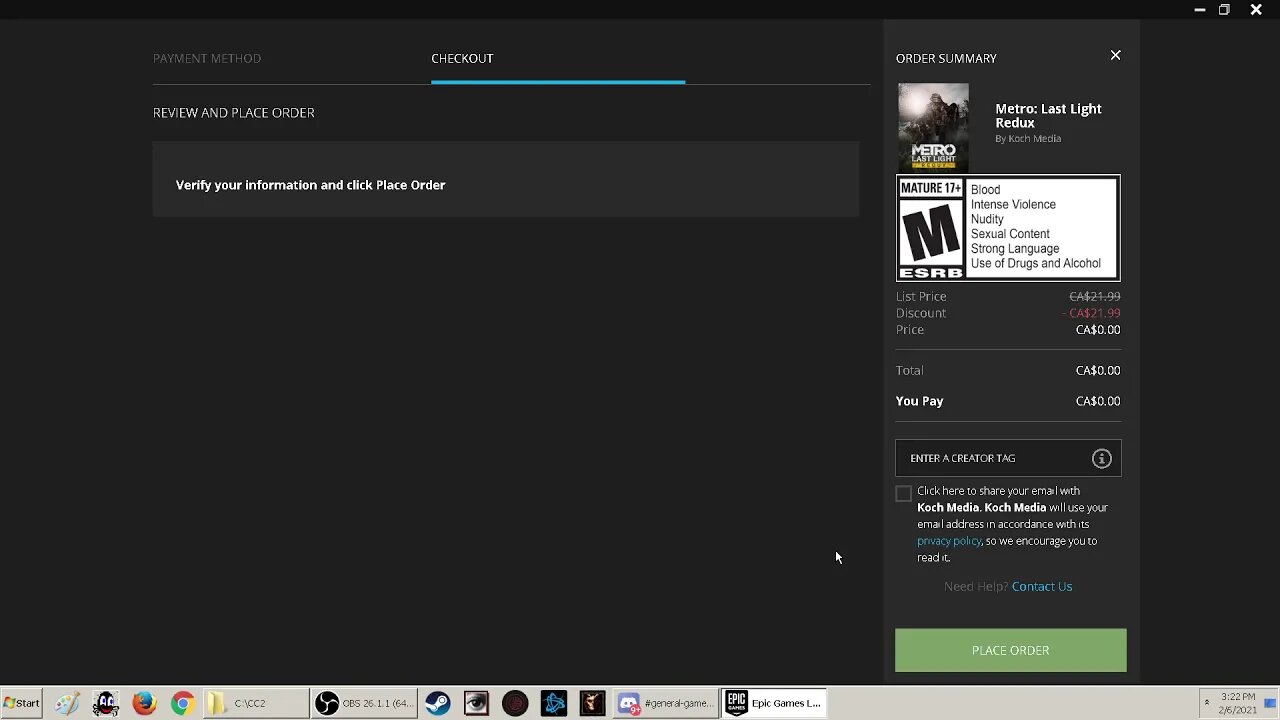Switch to the Discord #general-game window

point(665,703)
